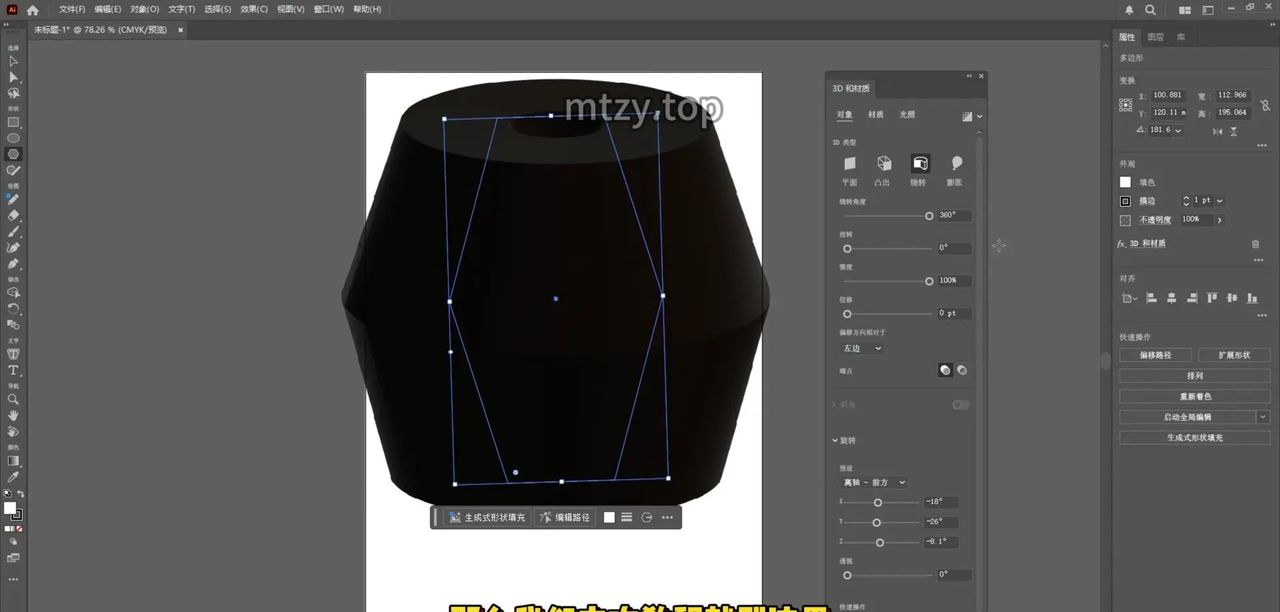Pick the Zoom tool in the toolbar

click(x=13, y=399)
